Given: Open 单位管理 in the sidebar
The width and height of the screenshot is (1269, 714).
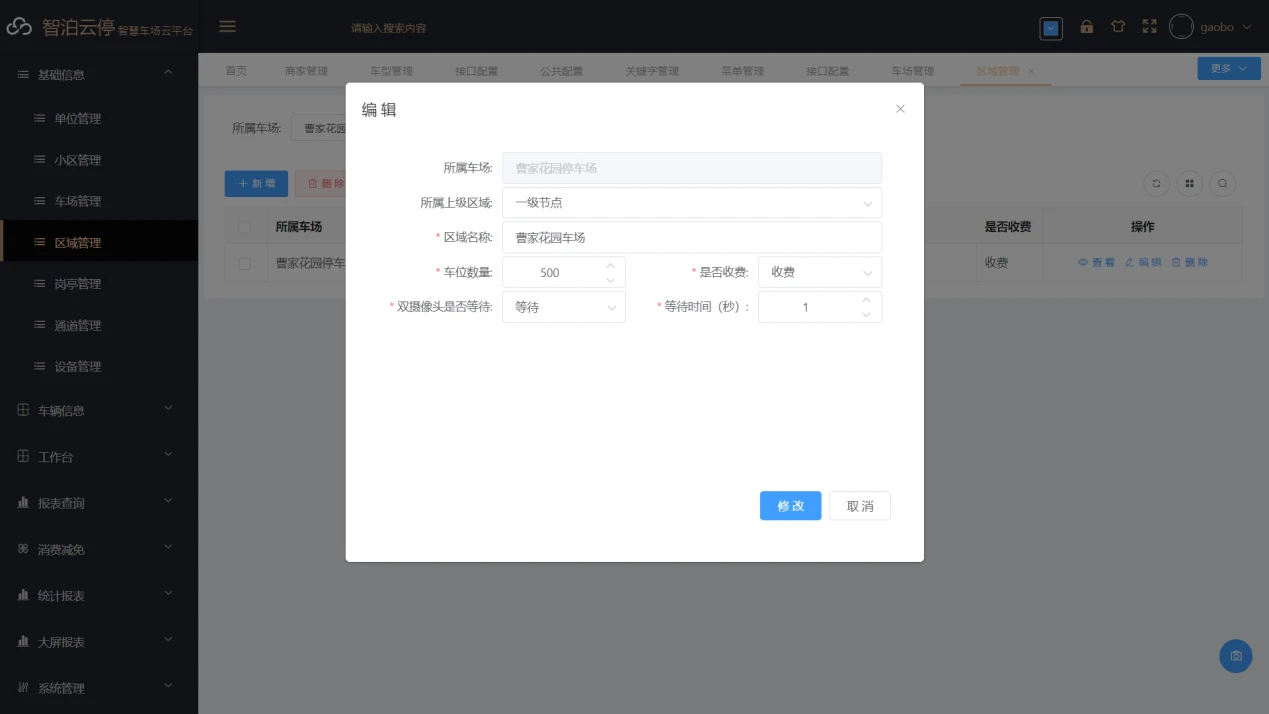Looking at the screenshot, I should [99, 118].
